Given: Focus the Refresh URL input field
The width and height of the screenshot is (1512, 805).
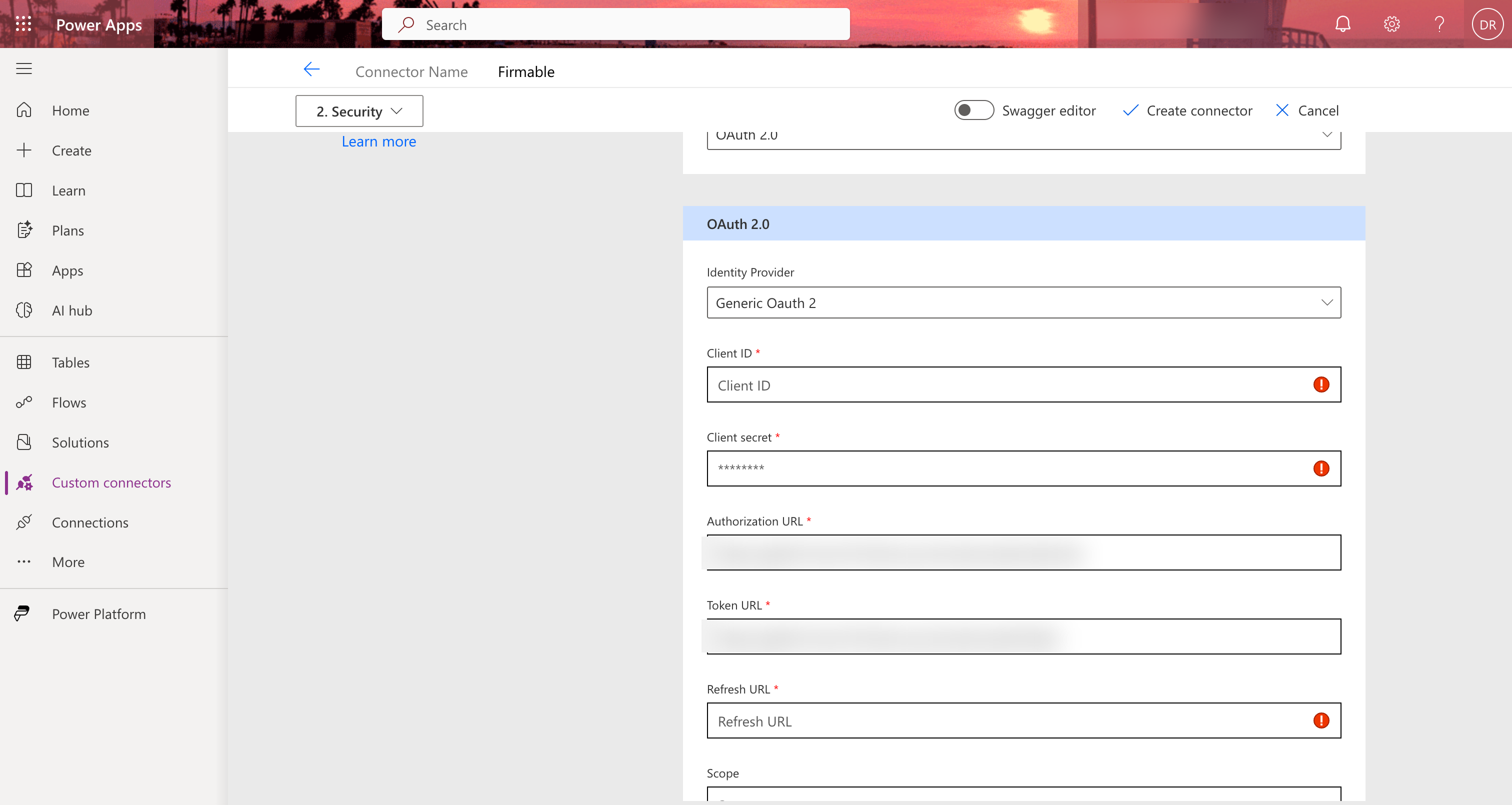Looking at the screenshot, I should click(1023, 720).
